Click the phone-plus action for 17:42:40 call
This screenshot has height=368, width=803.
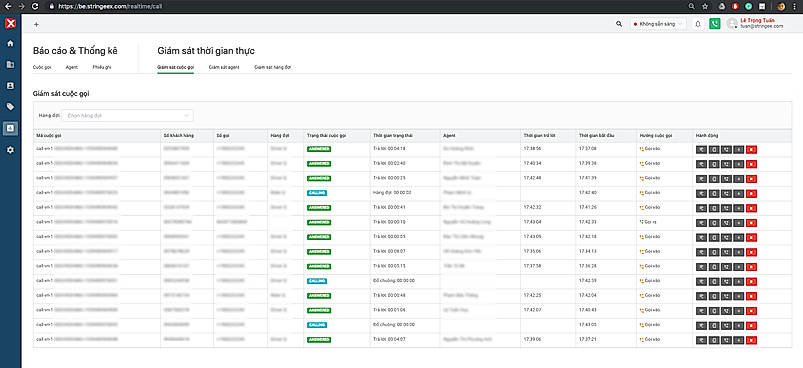click(x=726, y=193)
